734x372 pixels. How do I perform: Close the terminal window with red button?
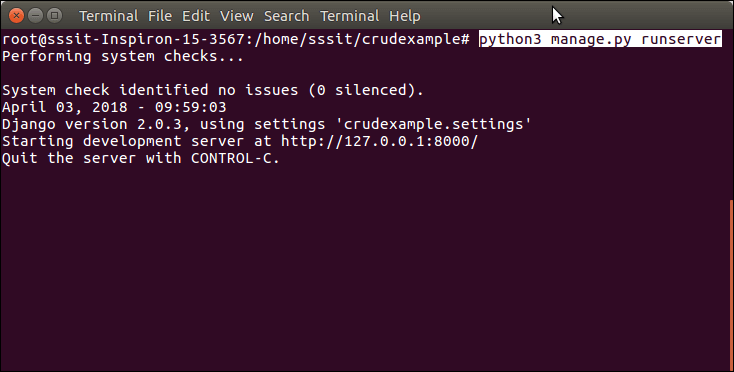pyautogui.click(x=16, y=15)
